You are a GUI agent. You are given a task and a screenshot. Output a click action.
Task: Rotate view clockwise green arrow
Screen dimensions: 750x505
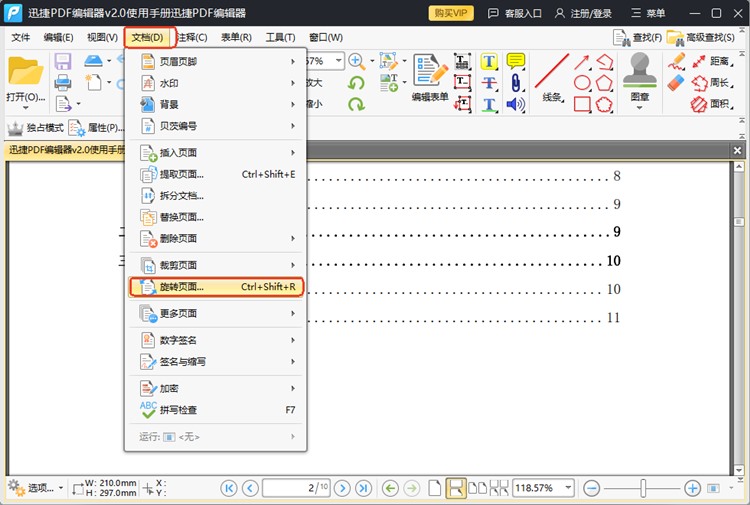[356, 104]
